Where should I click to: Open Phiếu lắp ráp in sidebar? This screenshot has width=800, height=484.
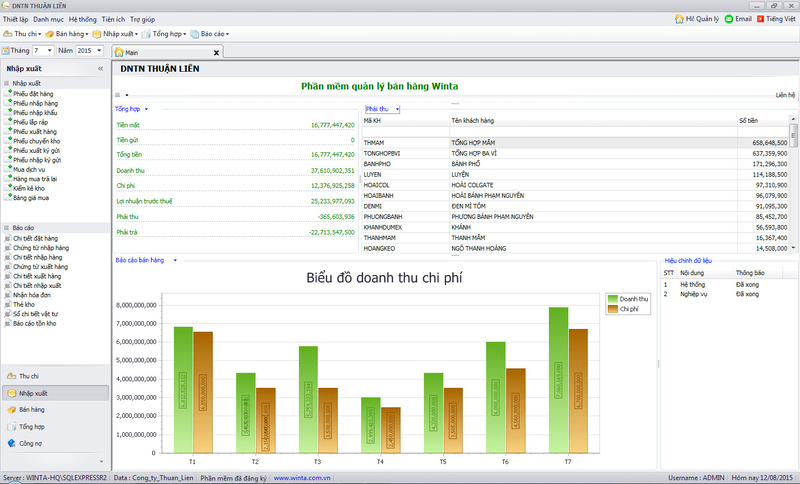pos(30,122)
